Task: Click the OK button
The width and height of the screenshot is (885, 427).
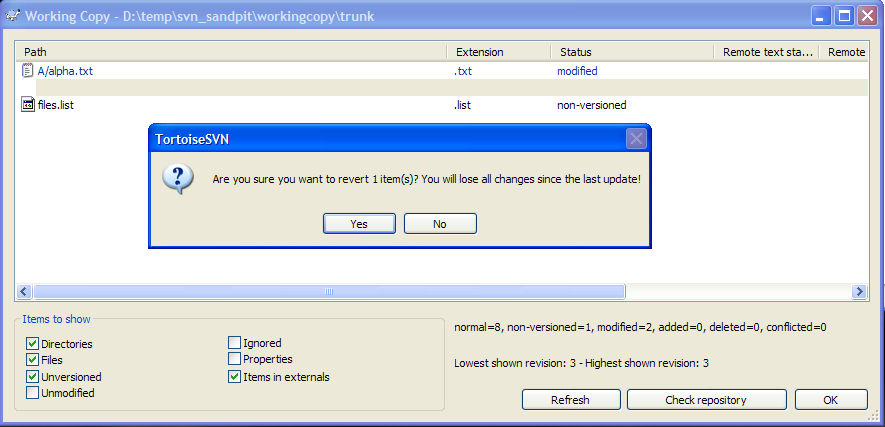Action: point(831,399)
